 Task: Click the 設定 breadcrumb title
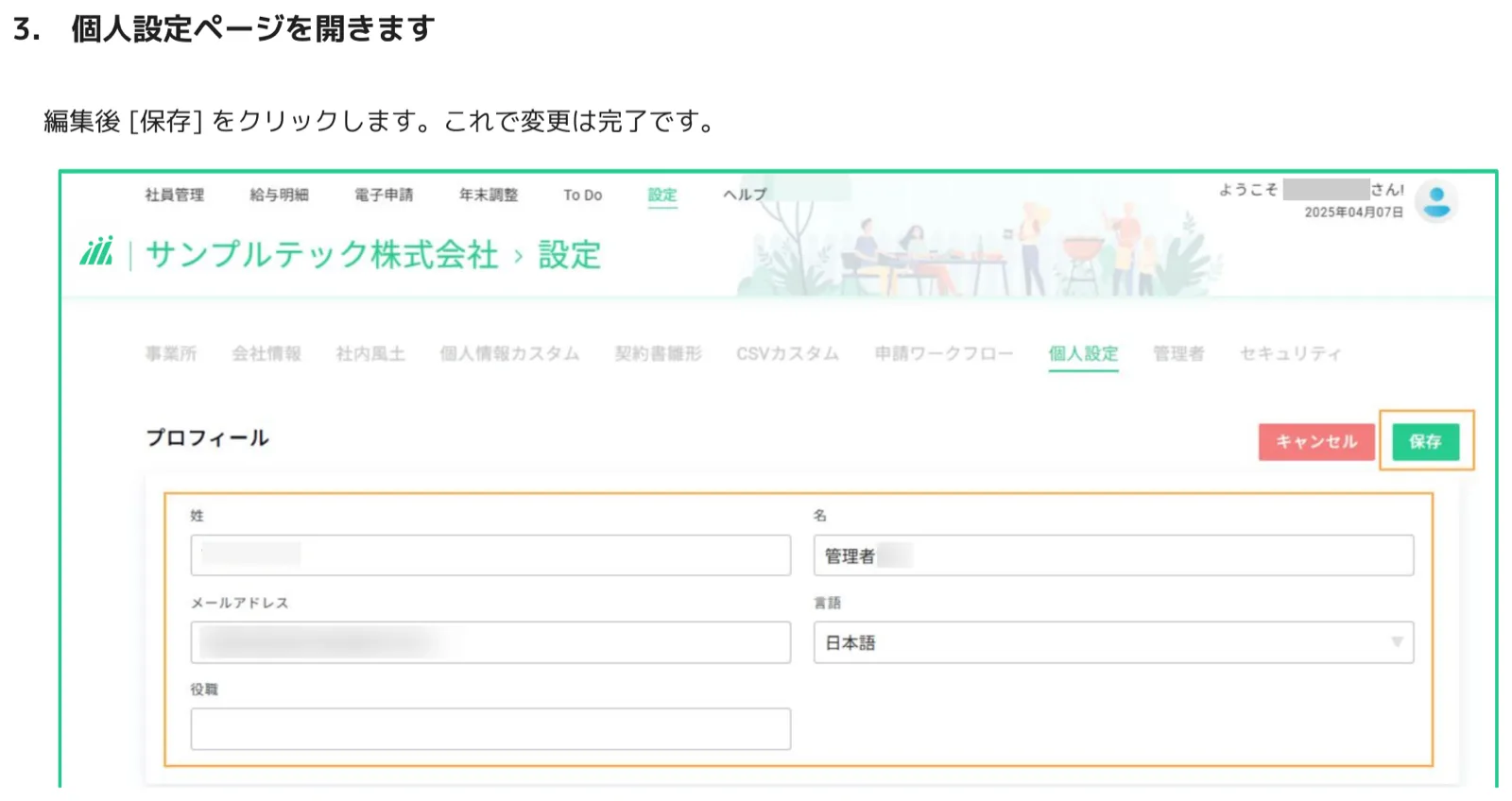point(569,254)
